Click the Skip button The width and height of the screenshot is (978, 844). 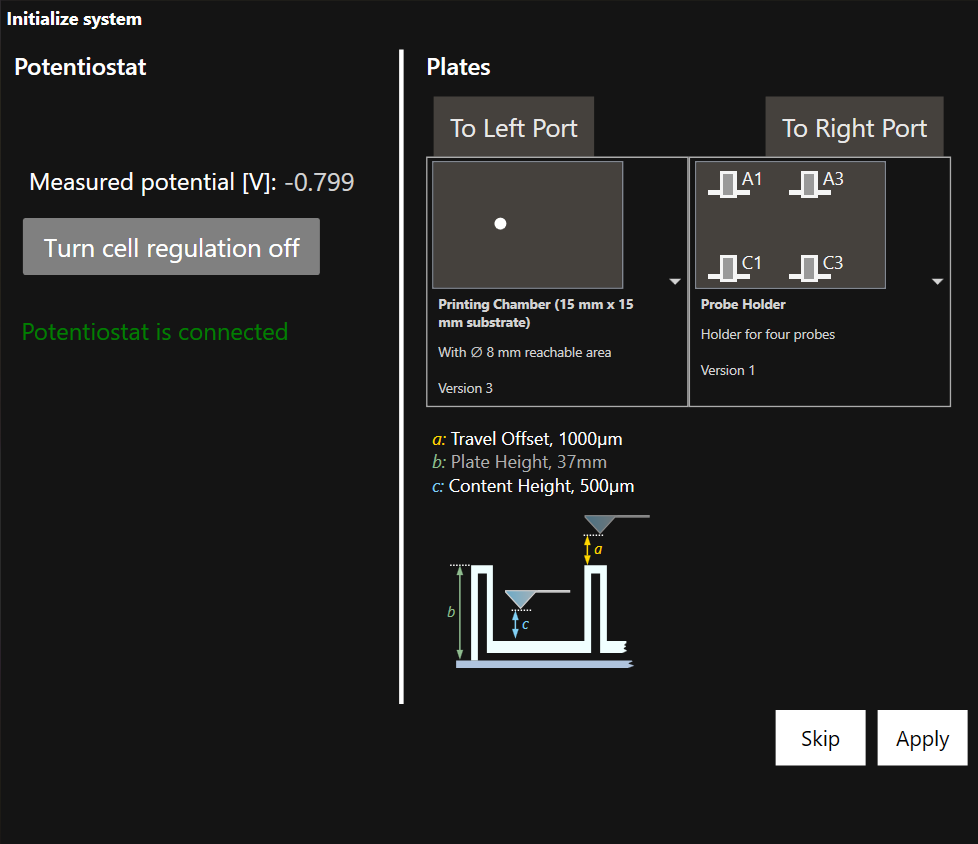click(820, 738)
